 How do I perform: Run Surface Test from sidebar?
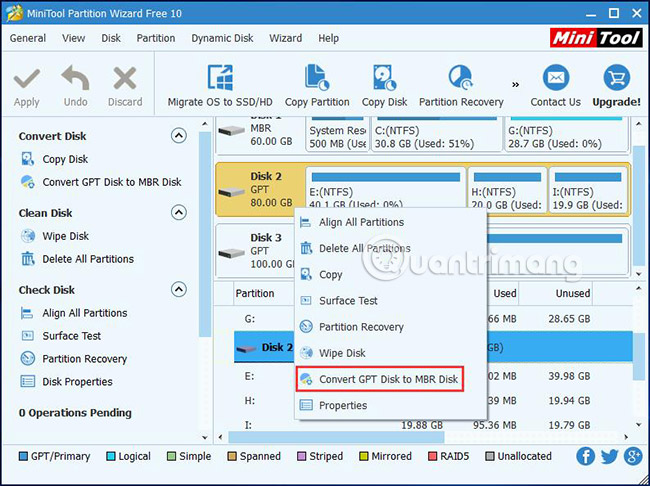[71, 336]
